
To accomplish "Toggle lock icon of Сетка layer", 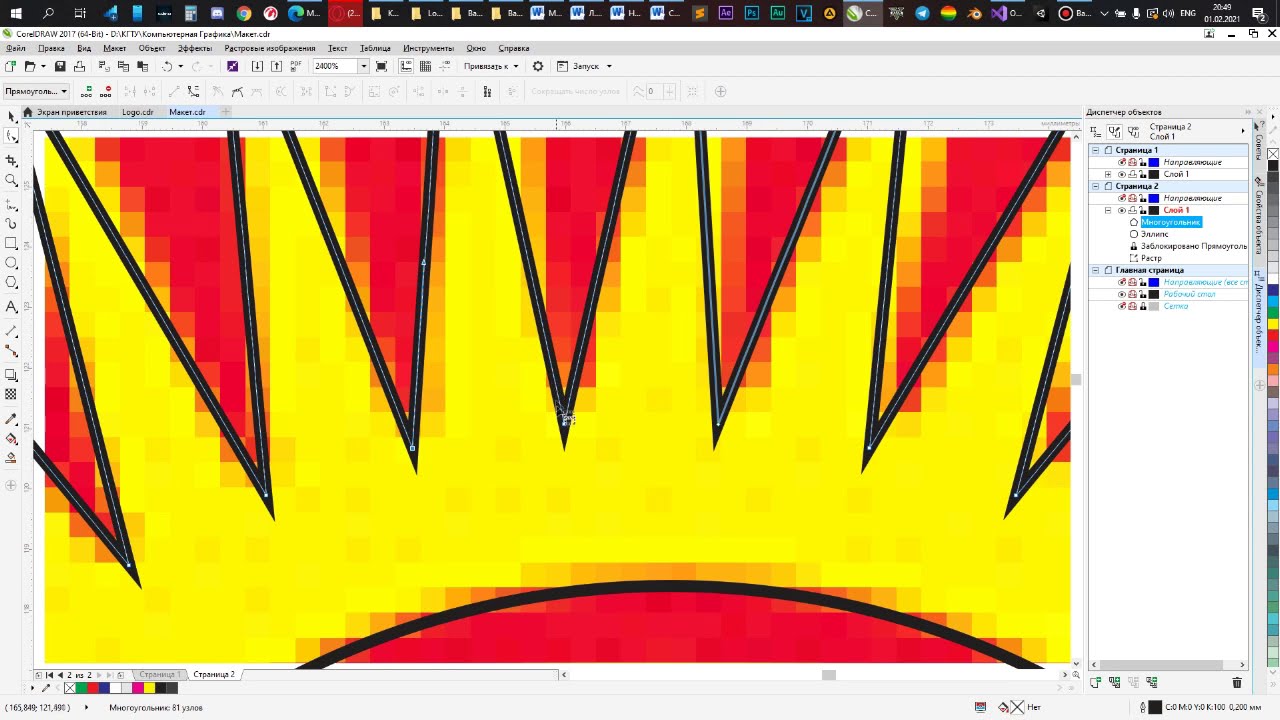I will coord(1142,306).
